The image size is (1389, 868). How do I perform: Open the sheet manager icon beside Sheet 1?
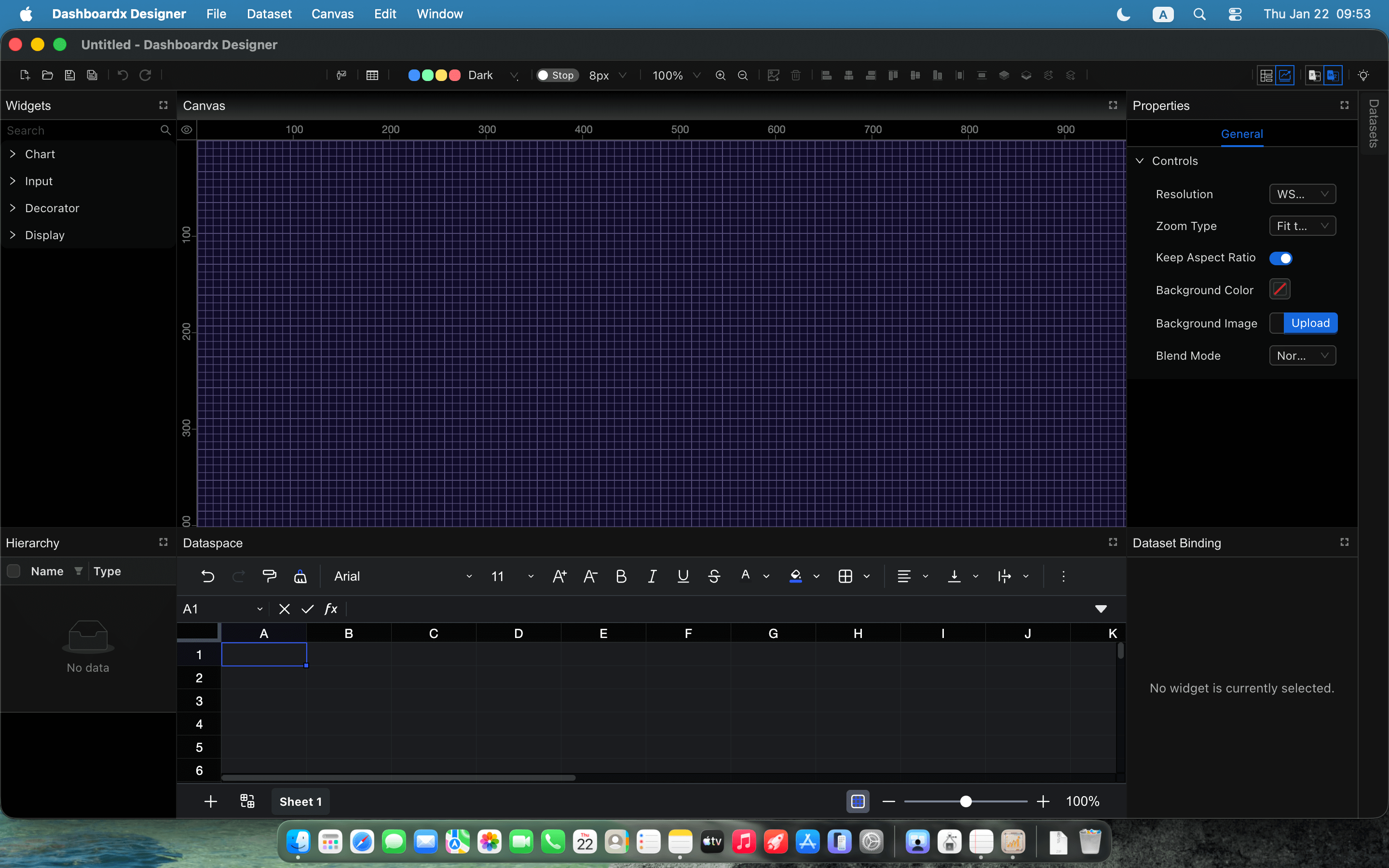point(247,801)
